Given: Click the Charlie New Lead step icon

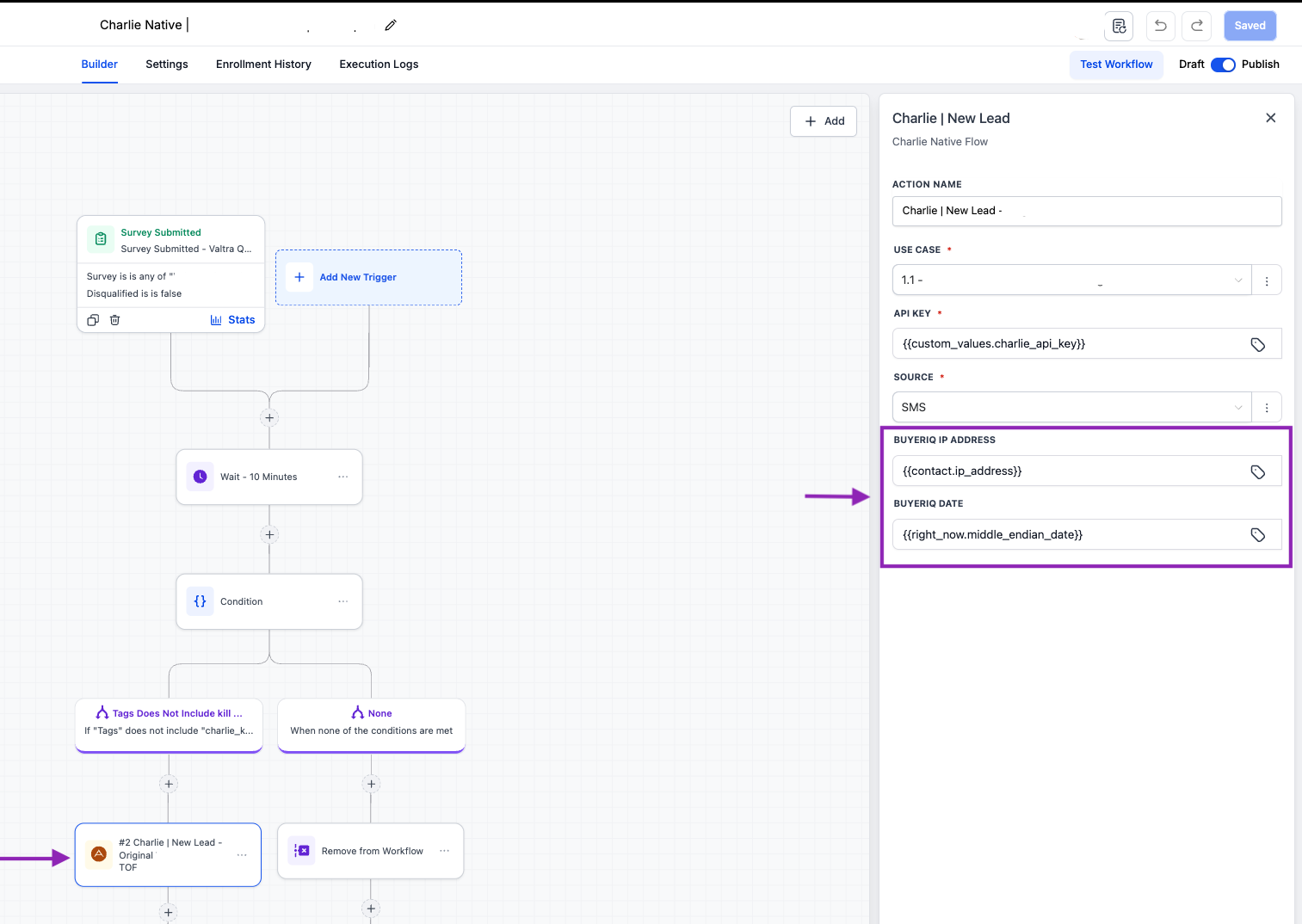Looking at the screenshot, I should (x=99, y=854).
